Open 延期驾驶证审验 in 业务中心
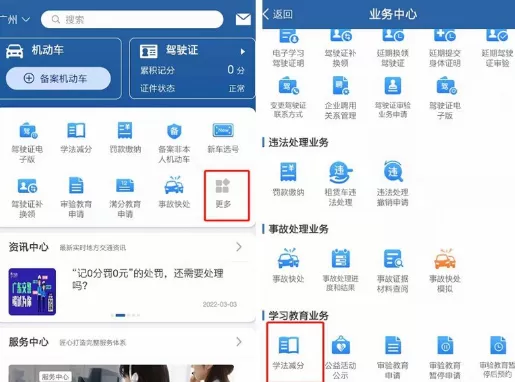The width and height of the screenshot is (515, 382). [497, 48]
